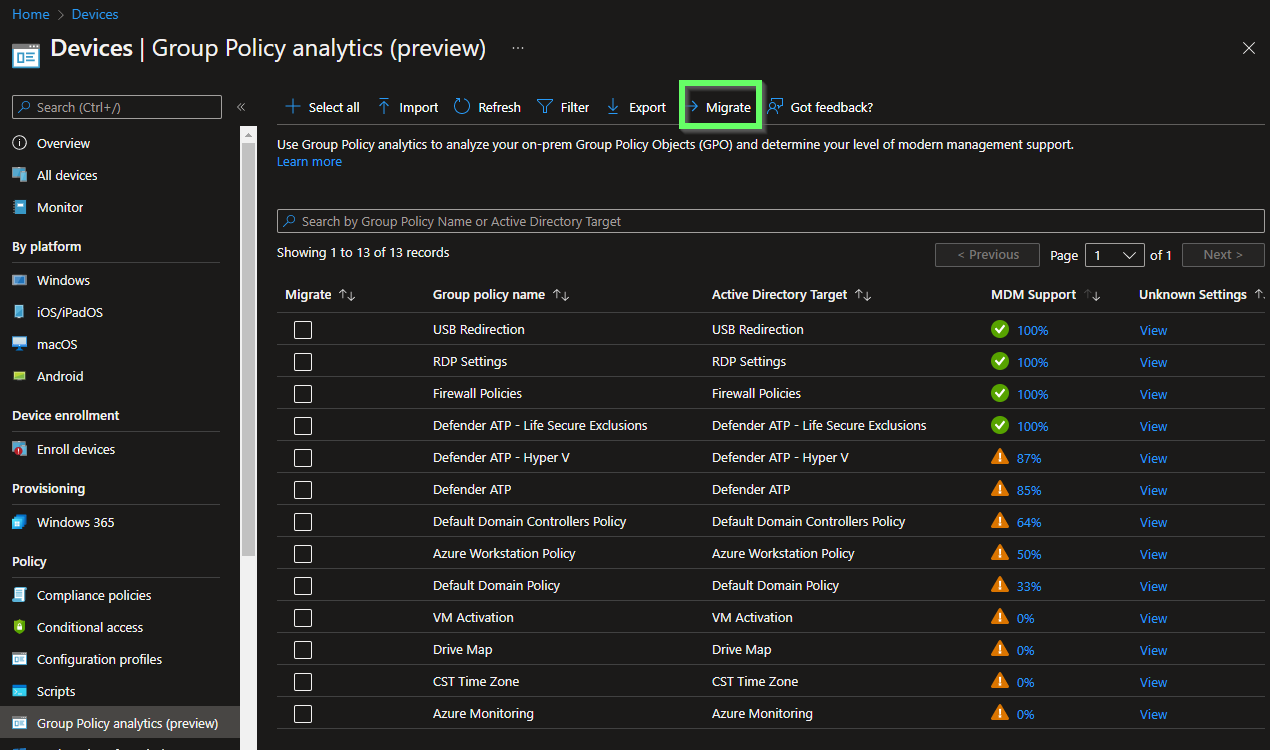1270x750 pixels.
Task: Sort by Group policy name column
Action: pyautogui.click(x=561, y=295)
